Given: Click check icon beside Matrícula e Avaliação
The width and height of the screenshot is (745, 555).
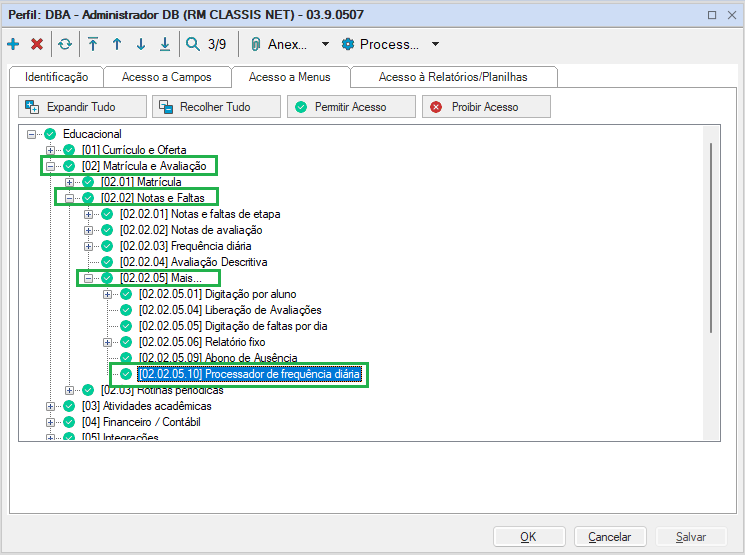Looking at the screenshot, I should [69, 166].
